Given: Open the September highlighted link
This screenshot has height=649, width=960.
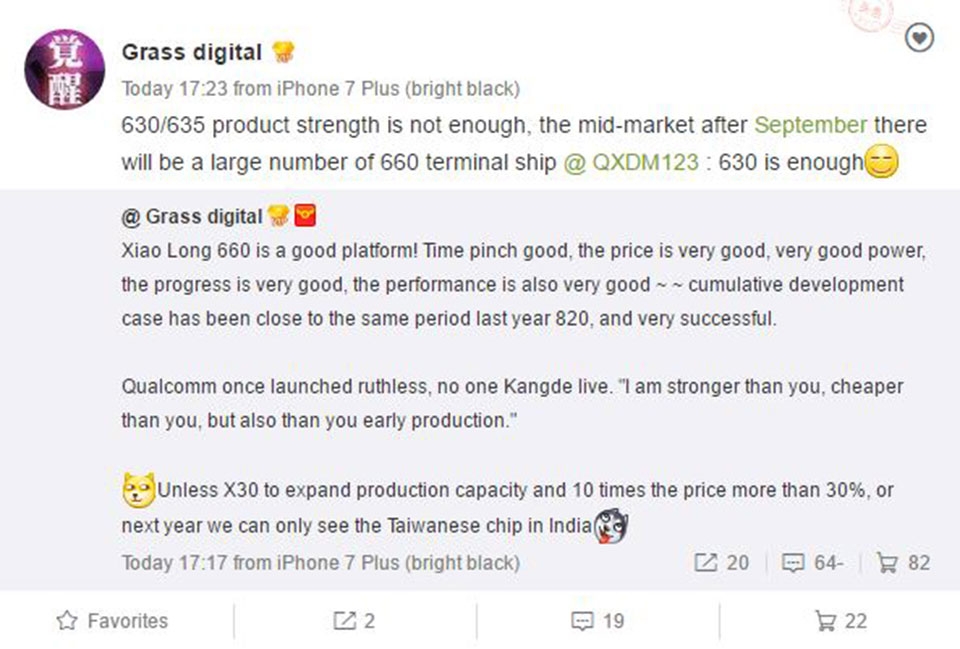Looking at the screenshot, I should [811, 125].
